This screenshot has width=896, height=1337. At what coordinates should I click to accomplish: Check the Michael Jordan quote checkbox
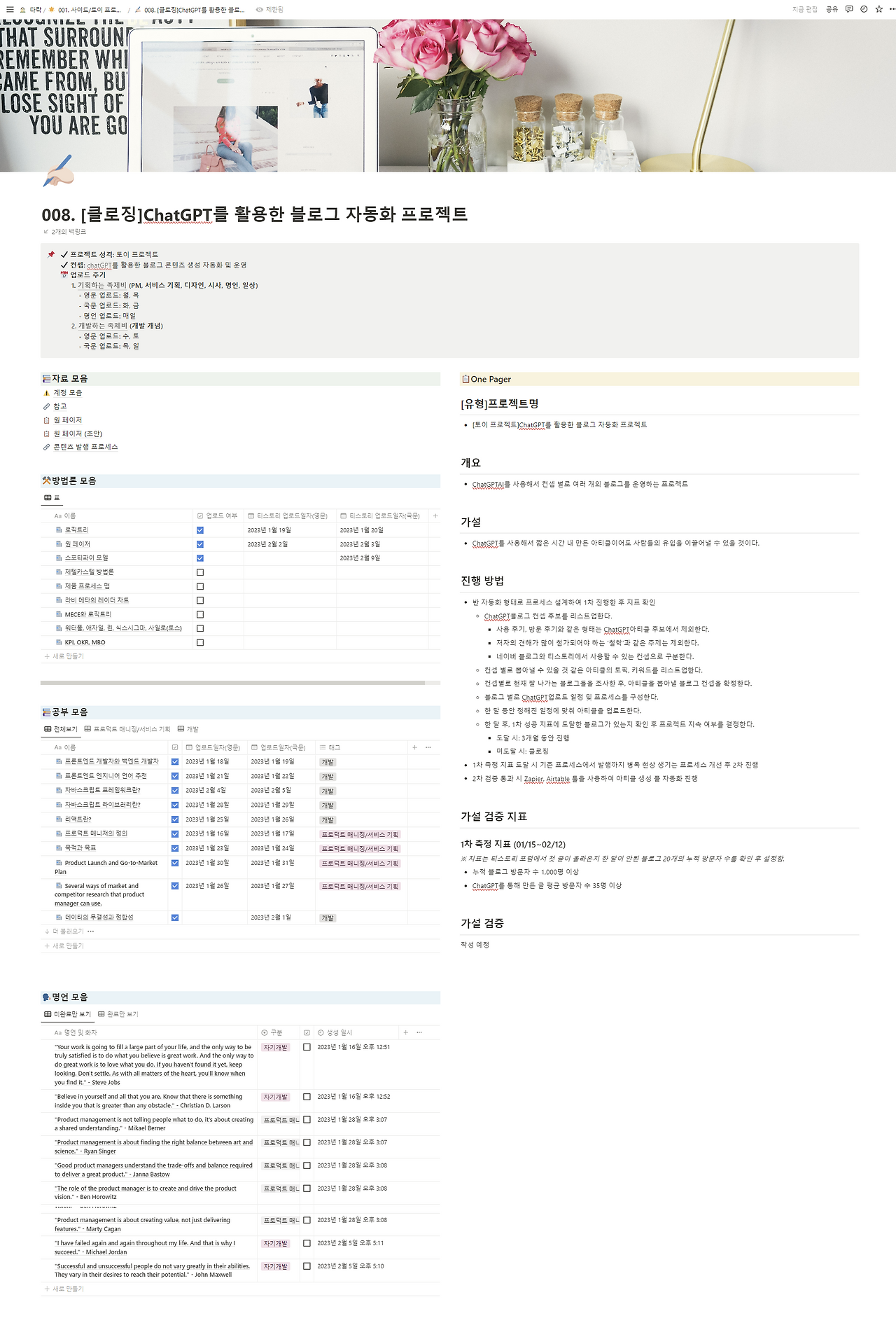point(307,1243)
